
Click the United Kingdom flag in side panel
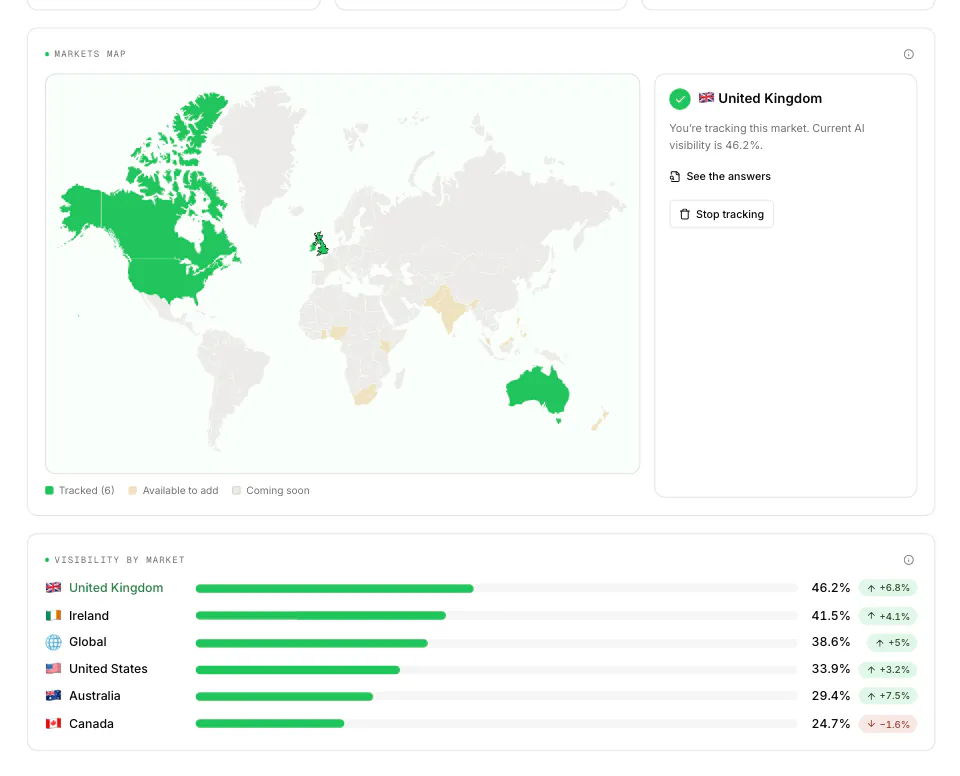click(706, 97)
